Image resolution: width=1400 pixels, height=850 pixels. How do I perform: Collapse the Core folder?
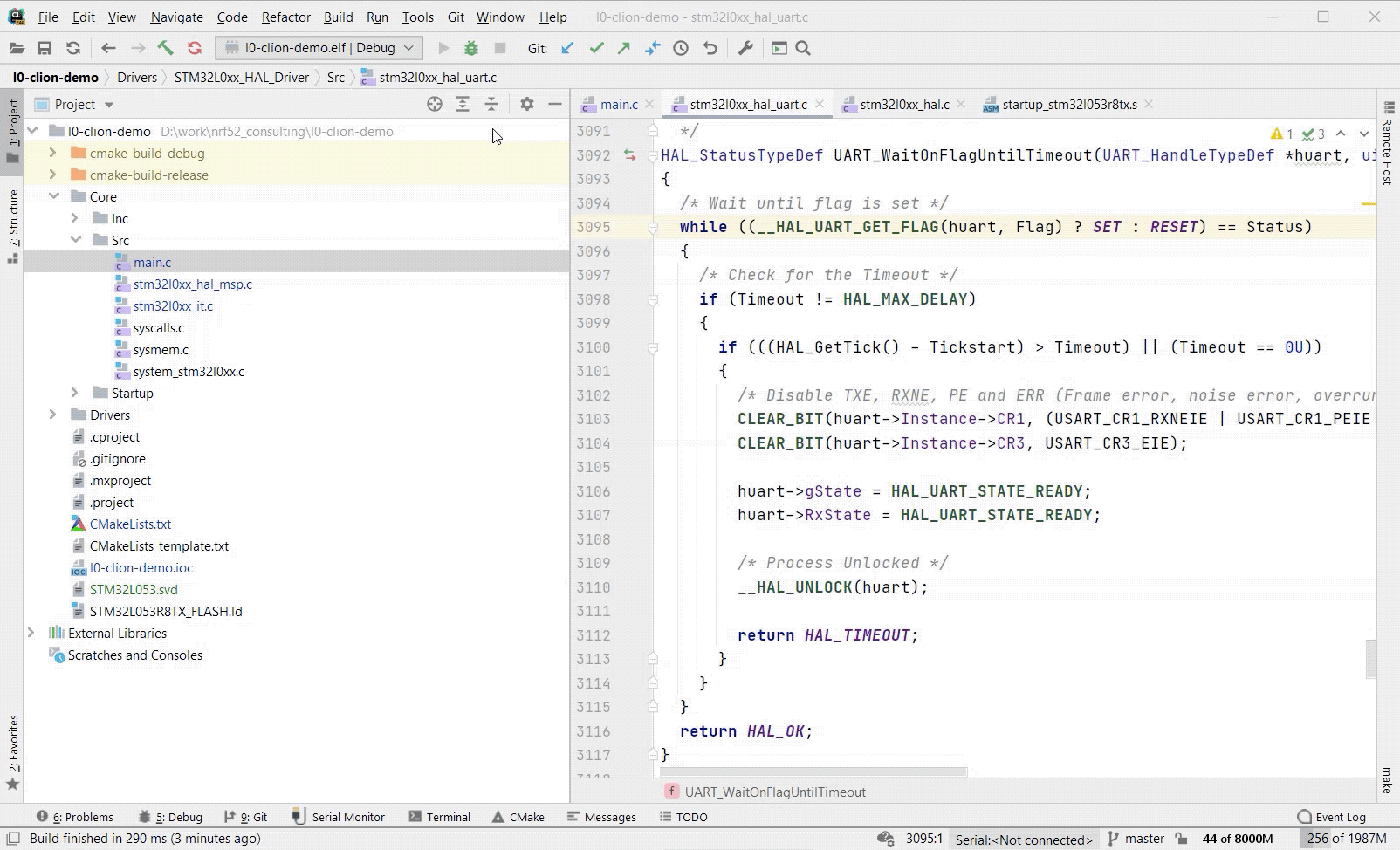(54, 196)
